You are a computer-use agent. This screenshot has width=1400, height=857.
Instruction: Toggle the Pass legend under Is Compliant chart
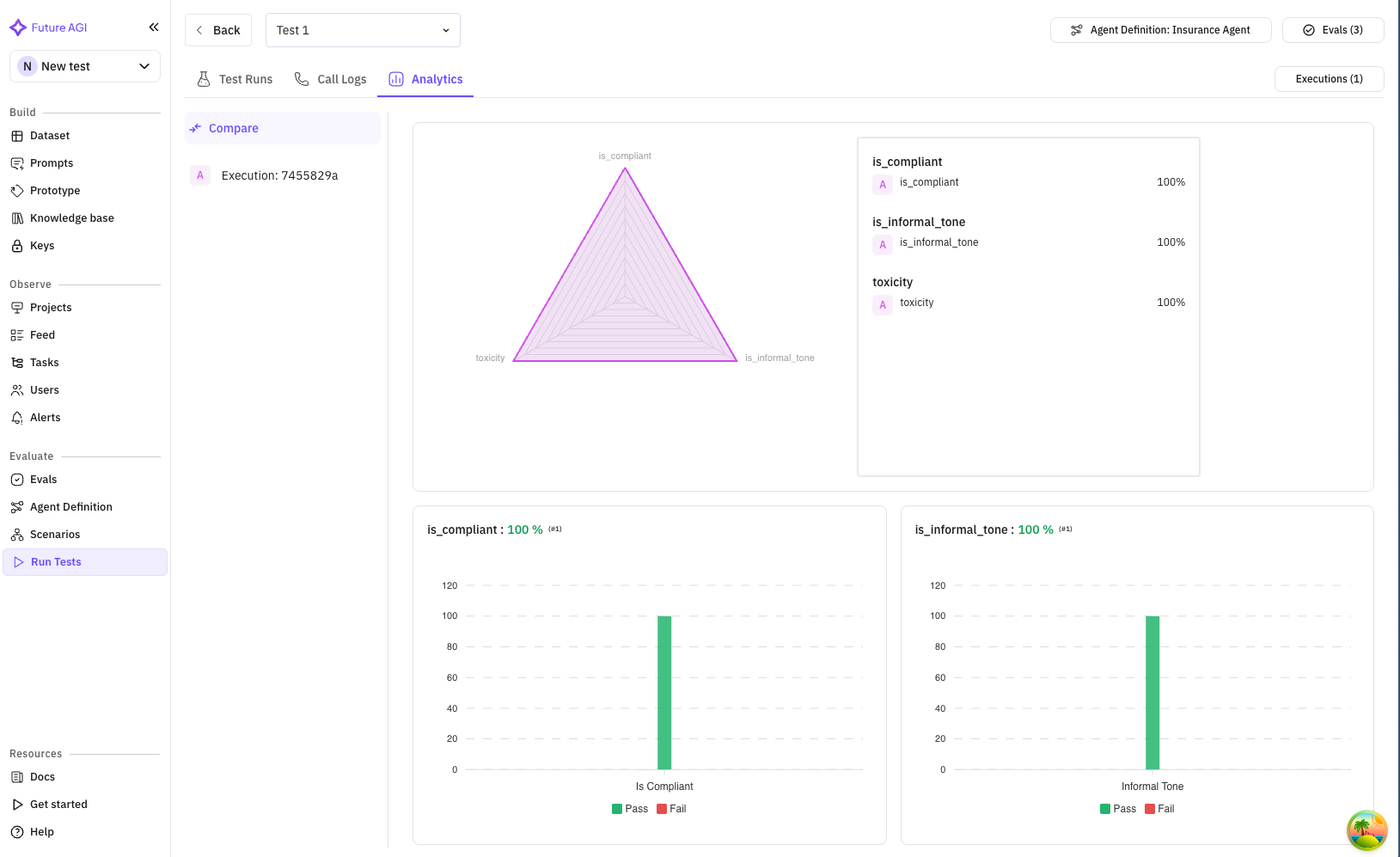pos(630,809)
